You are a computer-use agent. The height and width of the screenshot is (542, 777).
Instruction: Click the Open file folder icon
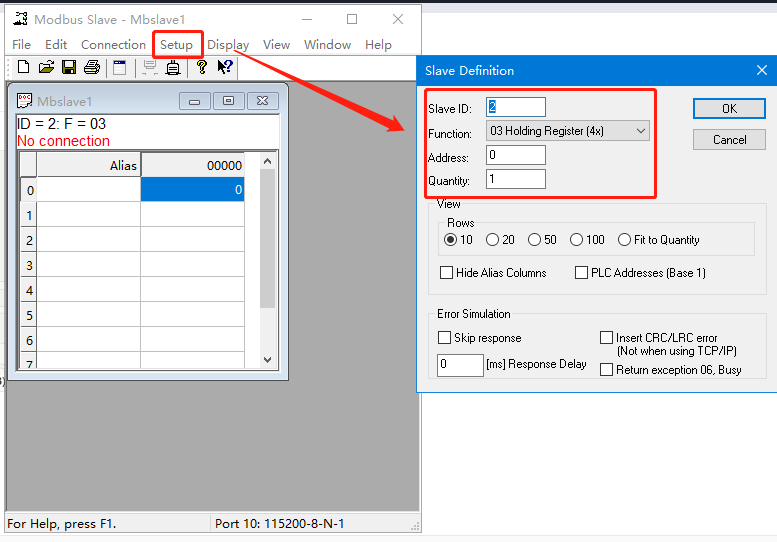(x=46, y=67)
